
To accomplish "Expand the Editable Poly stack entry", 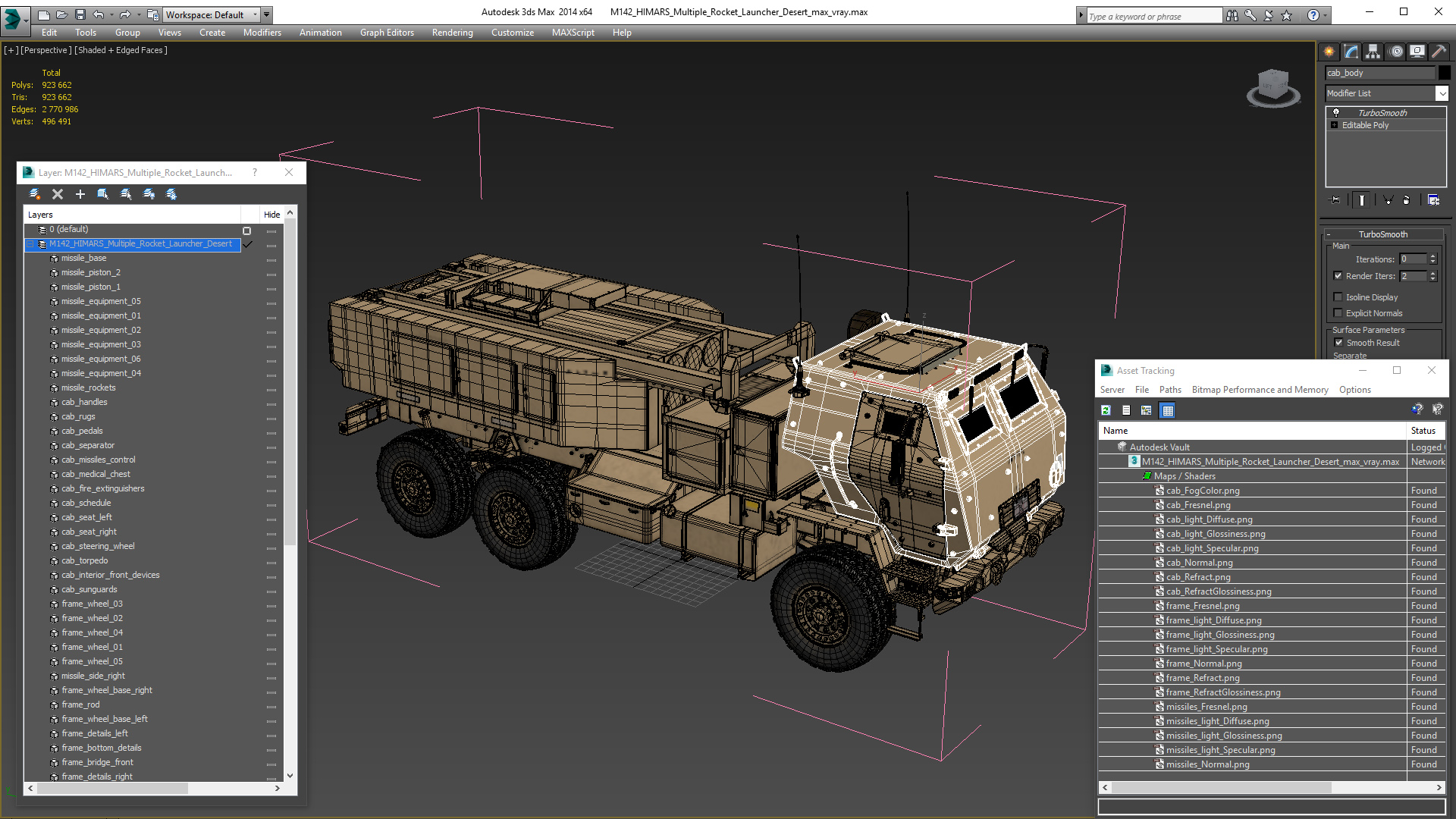I will (1335, 125).
